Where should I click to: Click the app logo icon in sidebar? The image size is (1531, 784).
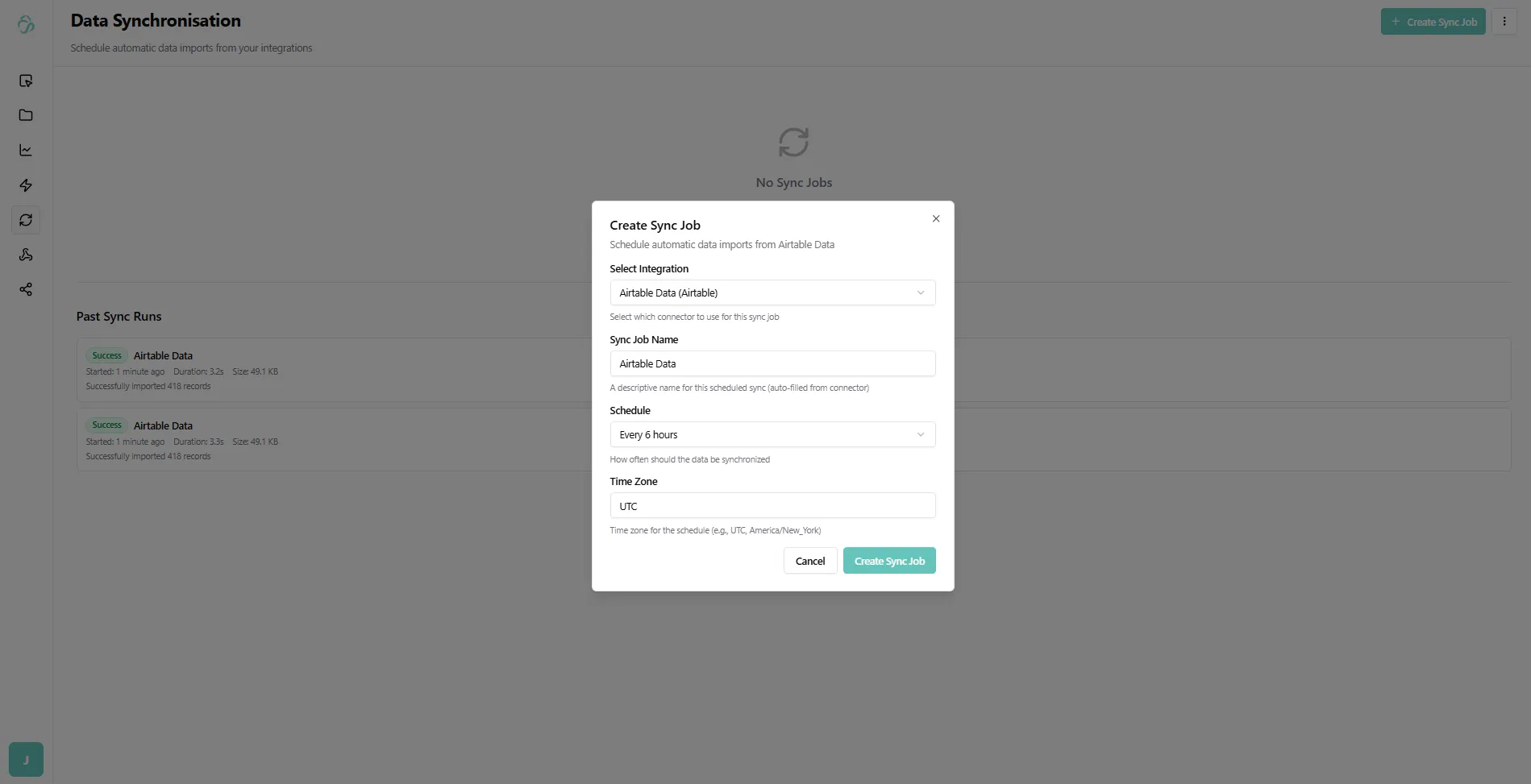click(26, 25)
